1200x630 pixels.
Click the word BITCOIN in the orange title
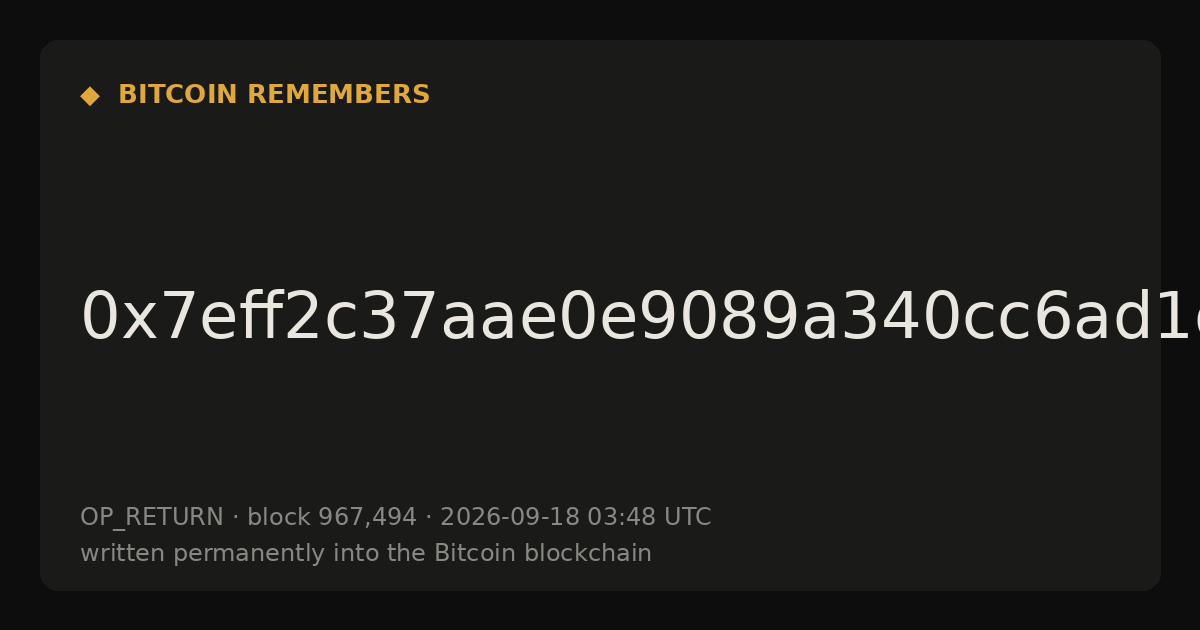coord(178,95)
